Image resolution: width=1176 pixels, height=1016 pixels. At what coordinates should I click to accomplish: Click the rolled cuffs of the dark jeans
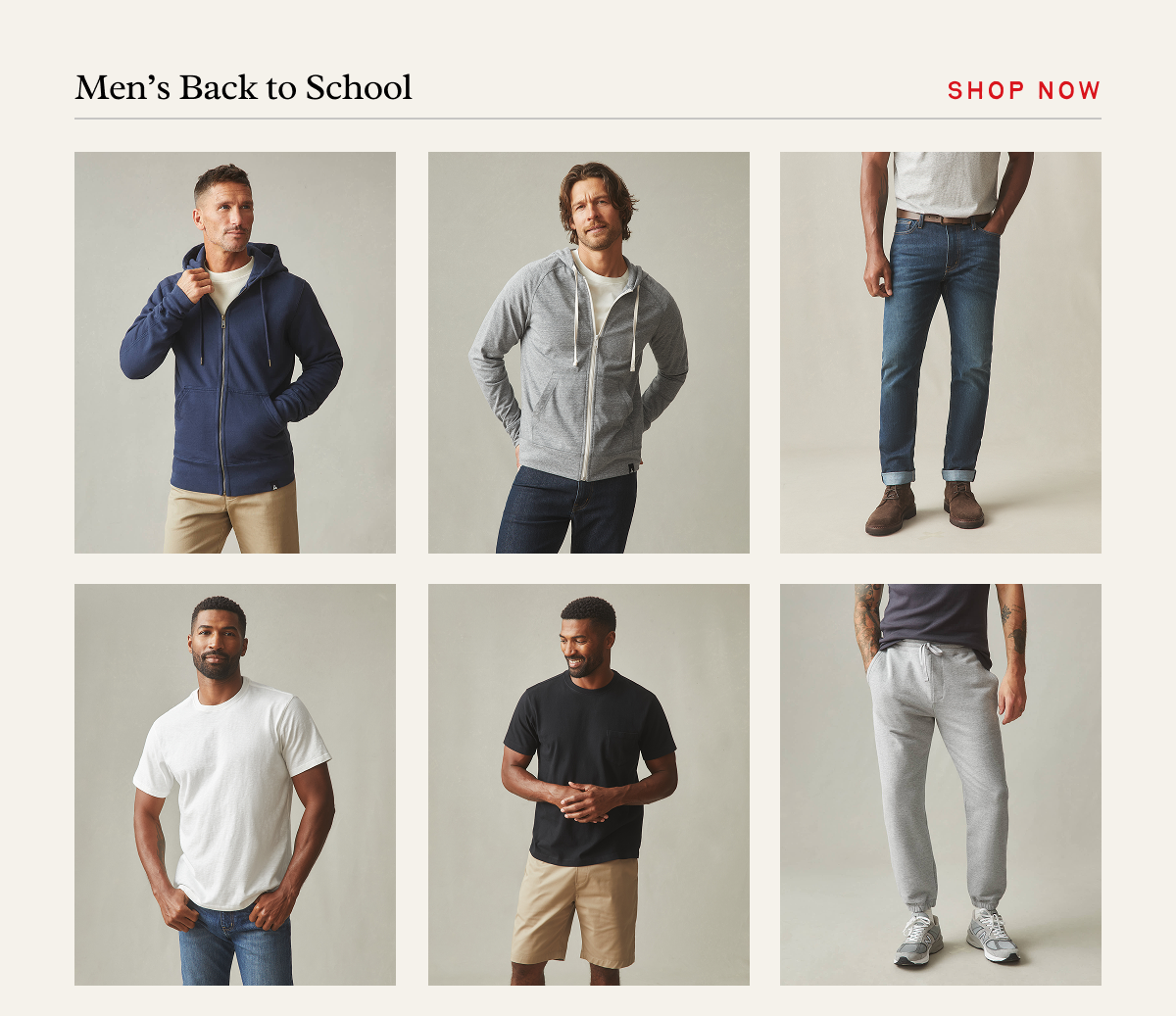click(928, 476)
